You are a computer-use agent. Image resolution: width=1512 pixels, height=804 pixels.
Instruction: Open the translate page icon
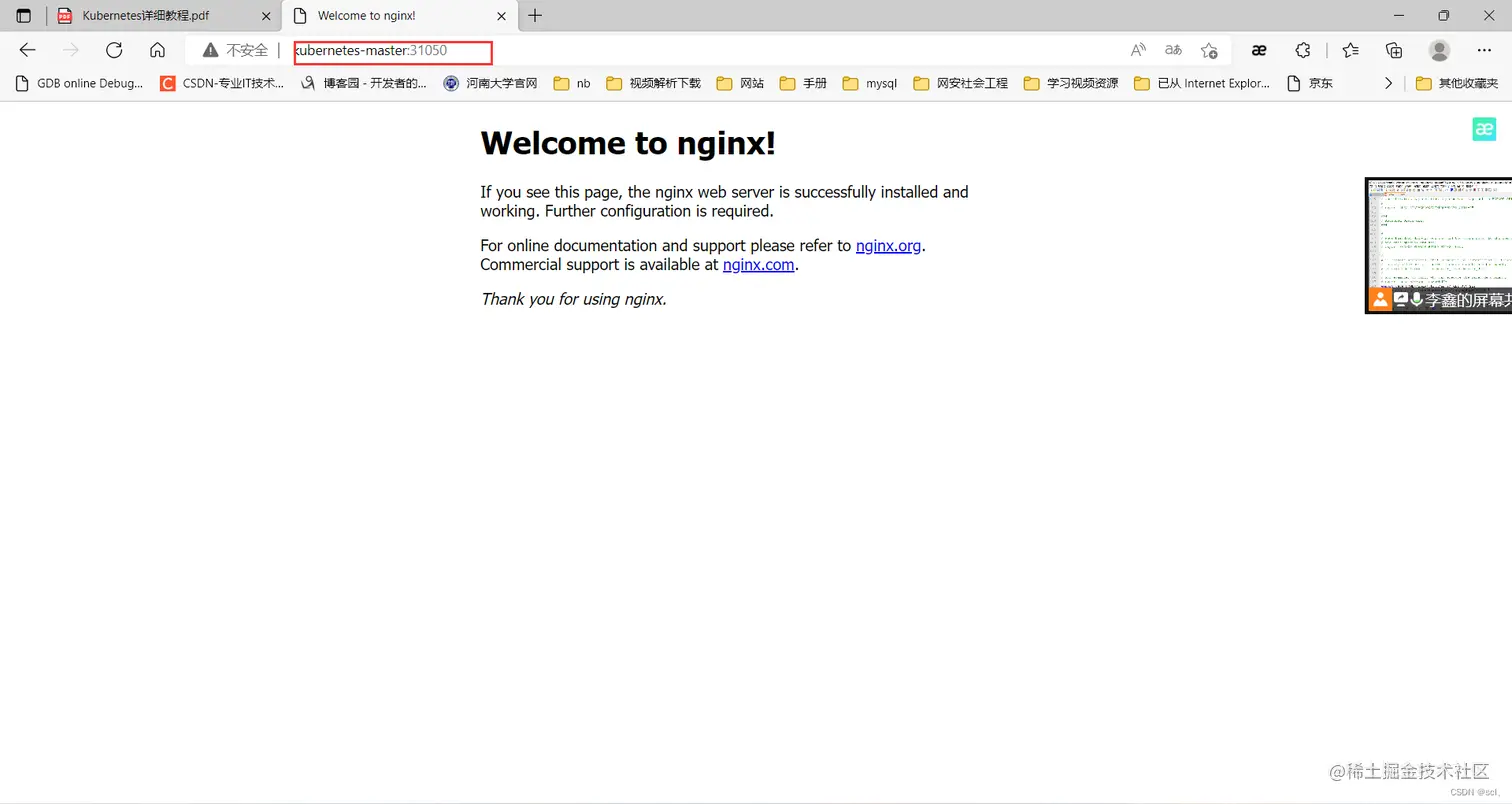coord(1173,50)
